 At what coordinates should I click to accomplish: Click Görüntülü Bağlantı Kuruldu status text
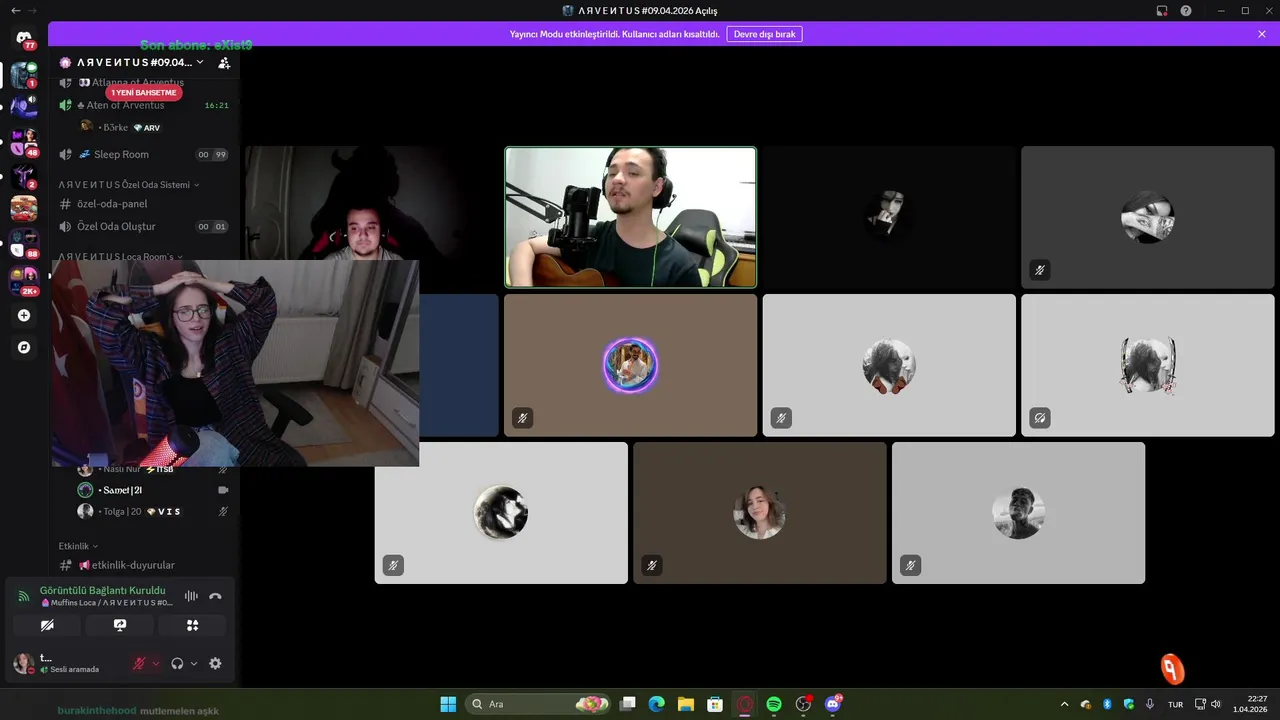coord(102,590)
